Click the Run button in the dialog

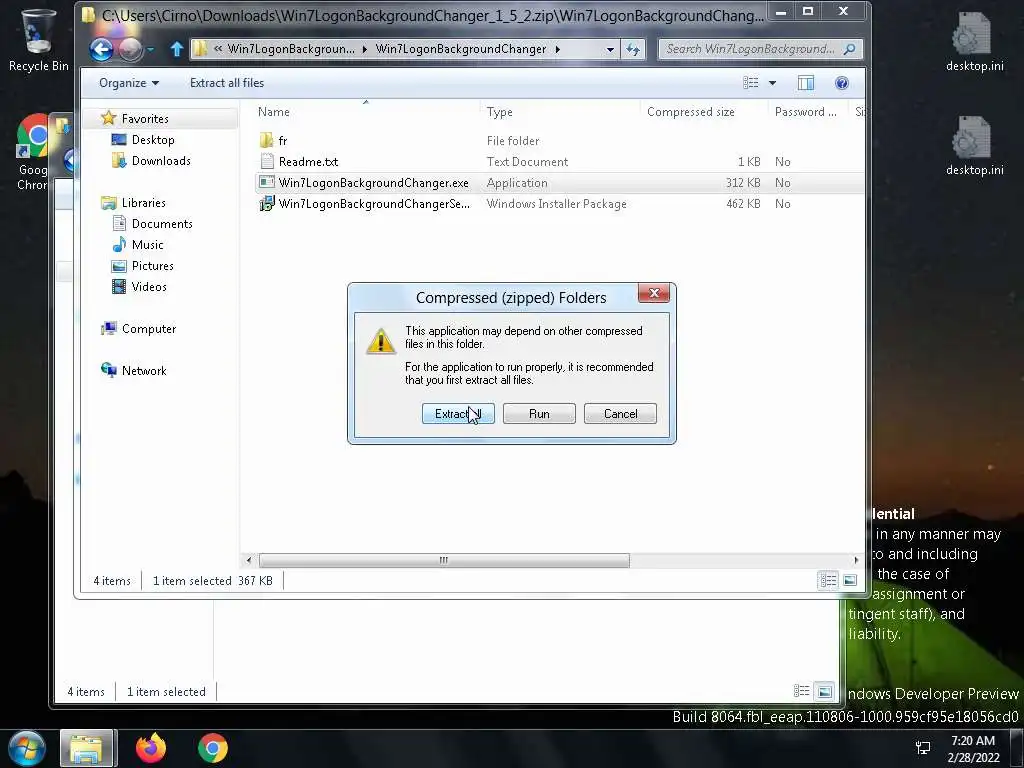tap(539, 413)
